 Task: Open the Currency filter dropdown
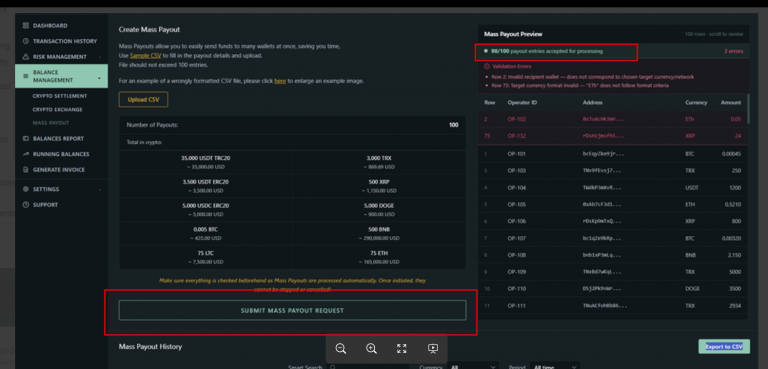pos(473,367)
